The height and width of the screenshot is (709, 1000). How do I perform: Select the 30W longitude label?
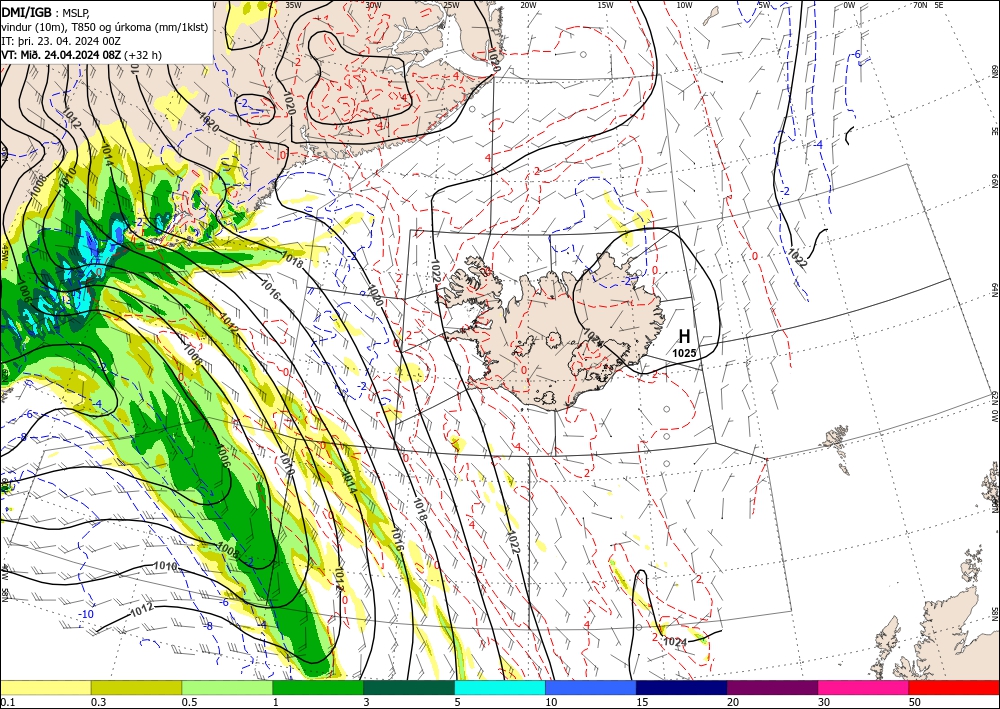(373, 5)
